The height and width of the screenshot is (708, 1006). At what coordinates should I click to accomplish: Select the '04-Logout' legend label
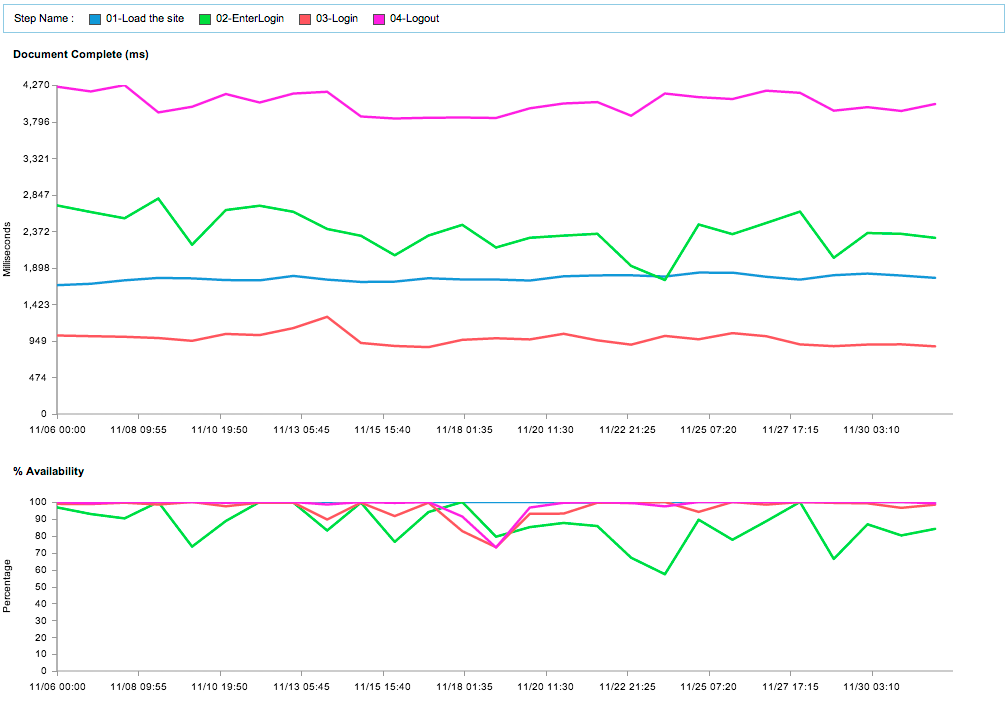pyautogui.click(x=414, y=19)
